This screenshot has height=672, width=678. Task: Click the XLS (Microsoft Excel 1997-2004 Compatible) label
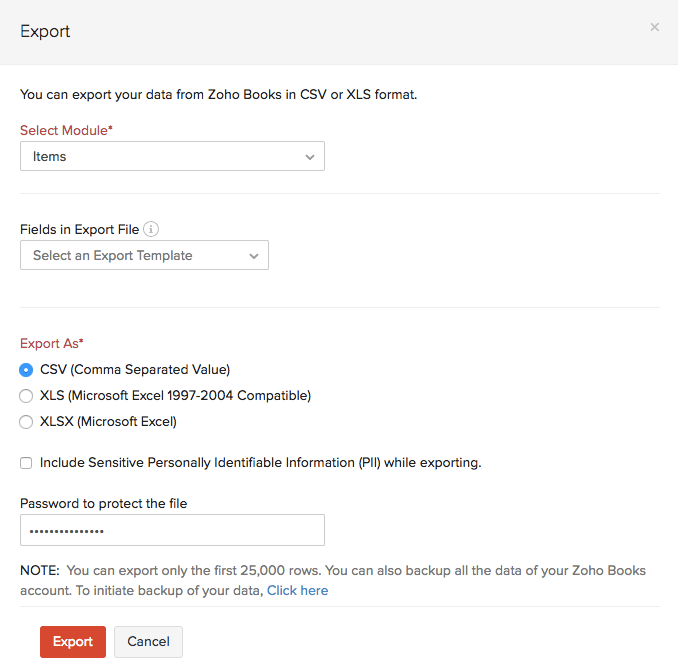[x=175, y=395]
